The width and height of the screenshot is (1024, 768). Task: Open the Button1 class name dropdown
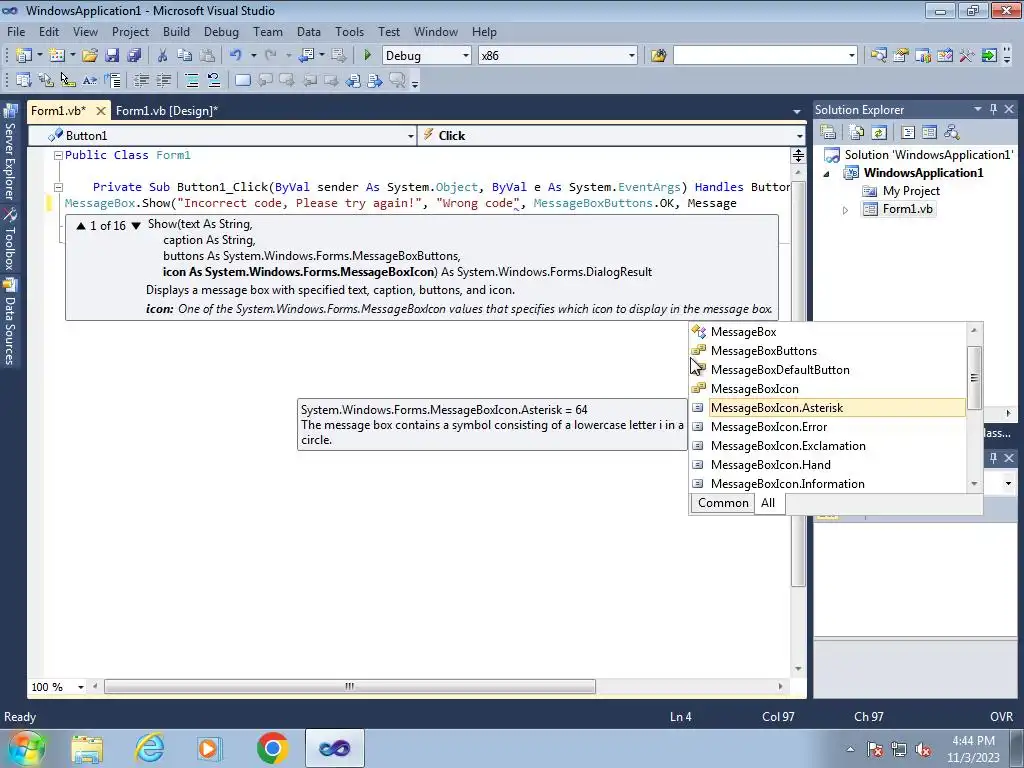pyautogui.click(x=410, y=136)
